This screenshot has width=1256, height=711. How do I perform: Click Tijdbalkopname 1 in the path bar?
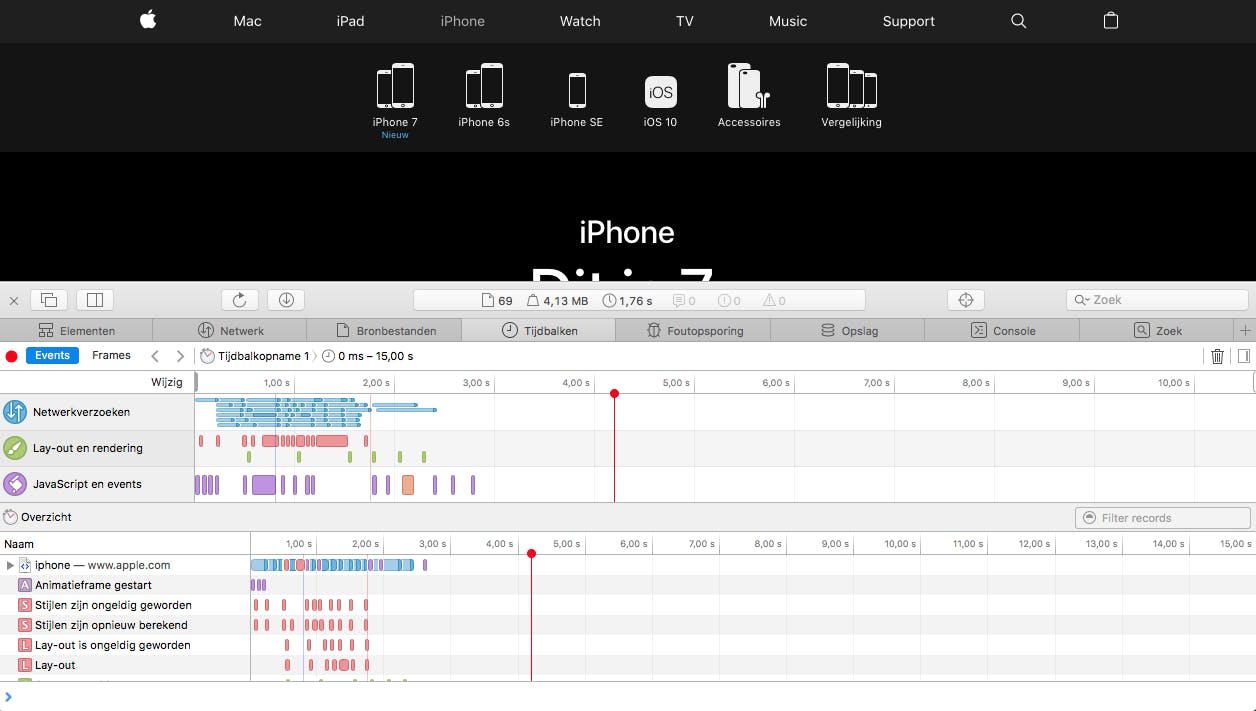coord(255,356)
